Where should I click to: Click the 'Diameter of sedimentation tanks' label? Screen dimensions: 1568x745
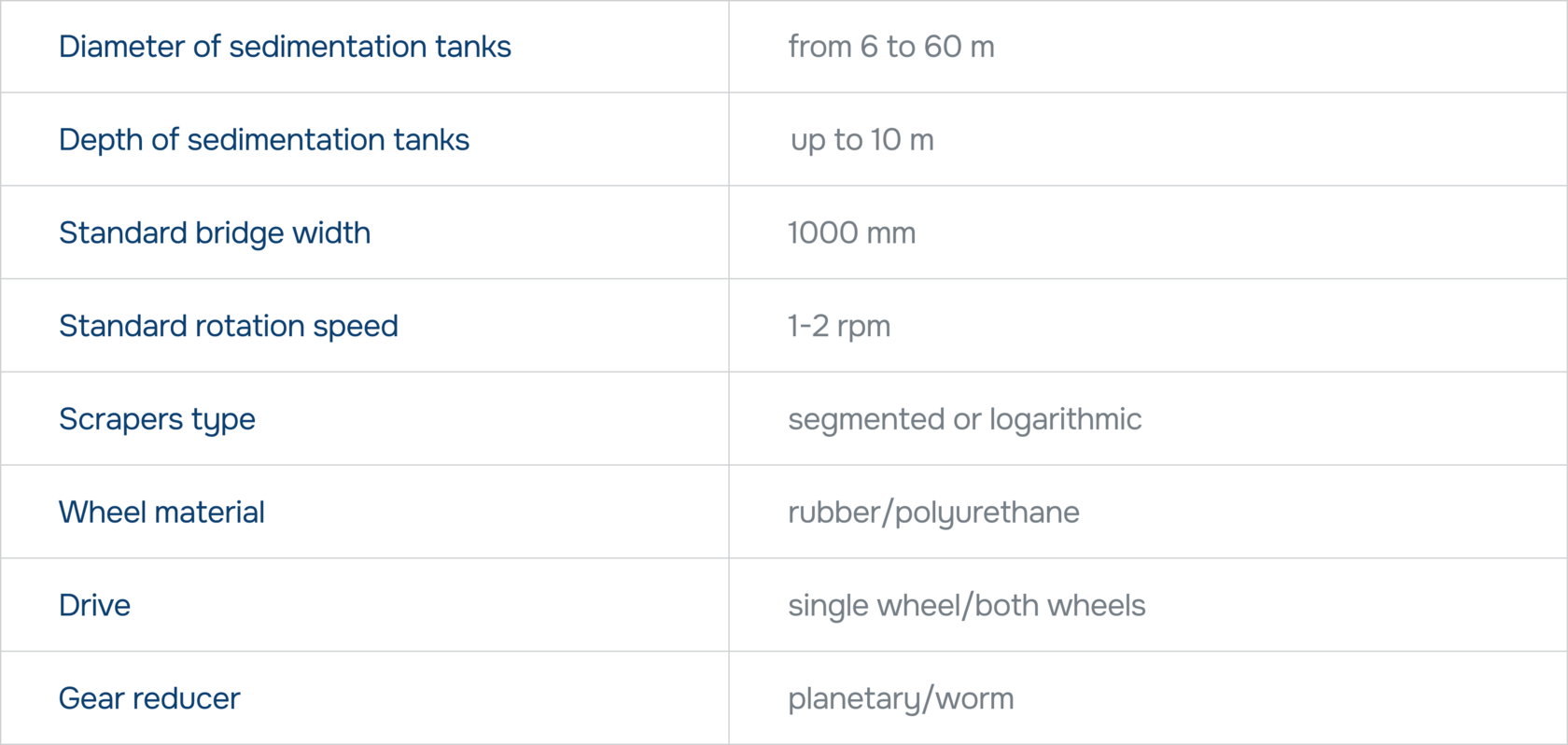285,47
